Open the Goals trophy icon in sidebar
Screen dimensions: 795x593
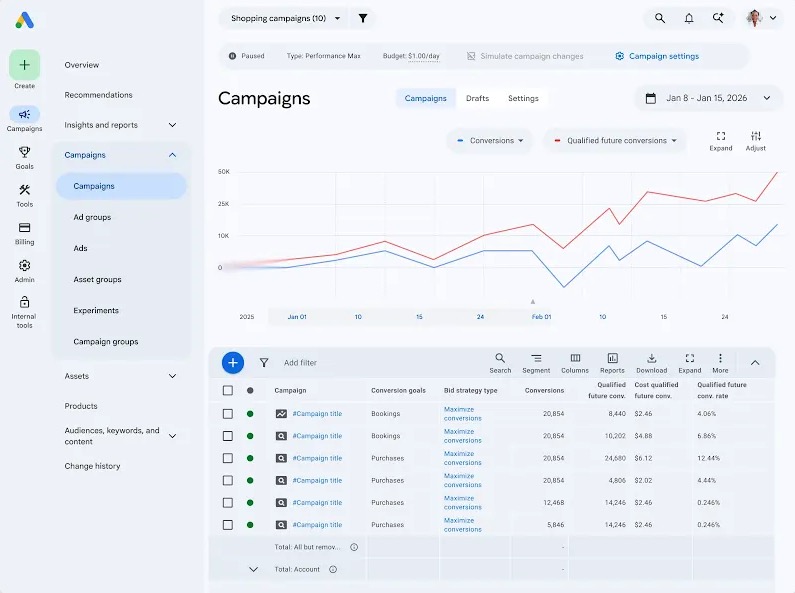pyautogui.click(x=24, y=152)
